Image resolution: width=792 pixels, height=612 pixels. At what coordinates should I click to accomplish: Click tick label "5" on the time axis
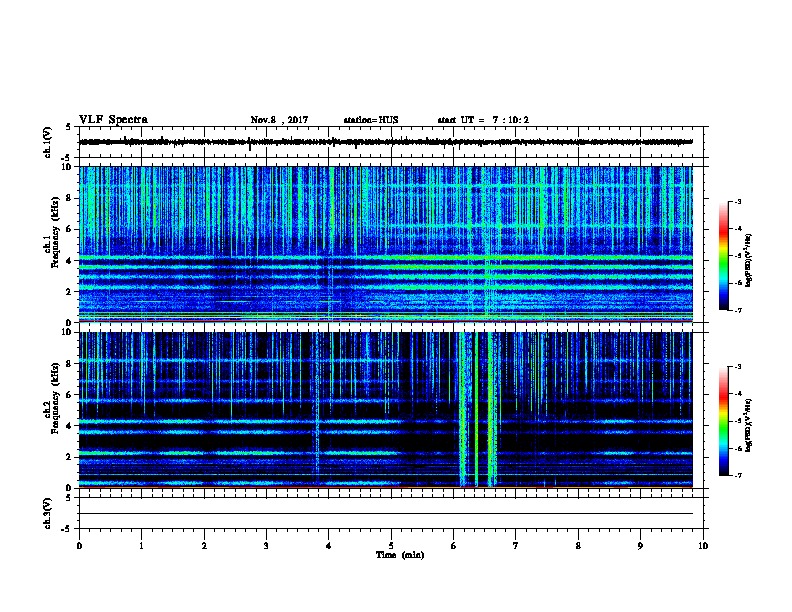391,546
